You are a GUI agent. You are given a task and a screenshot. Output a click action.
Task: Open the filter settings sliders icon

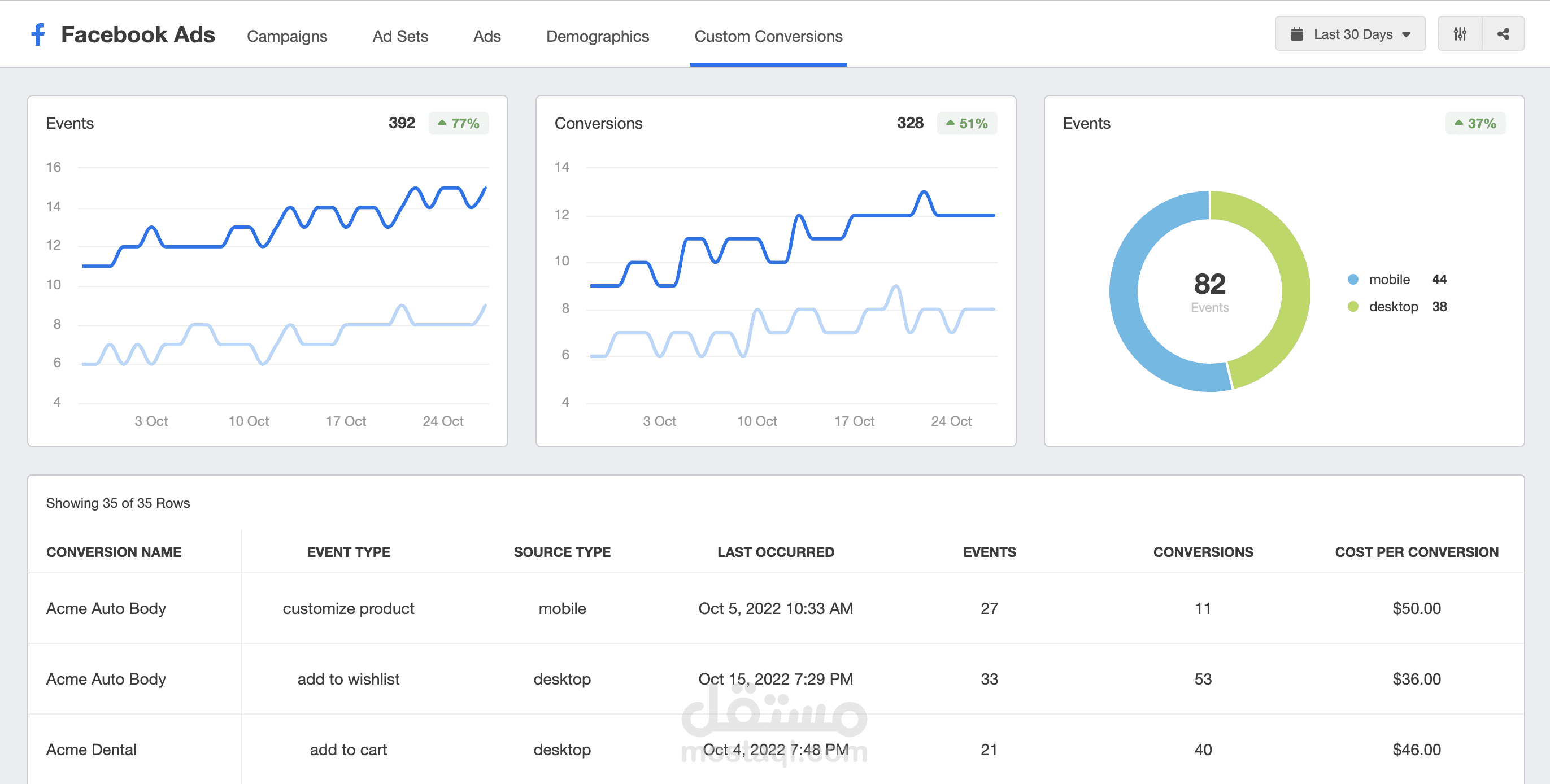[x=1460, y=34]
